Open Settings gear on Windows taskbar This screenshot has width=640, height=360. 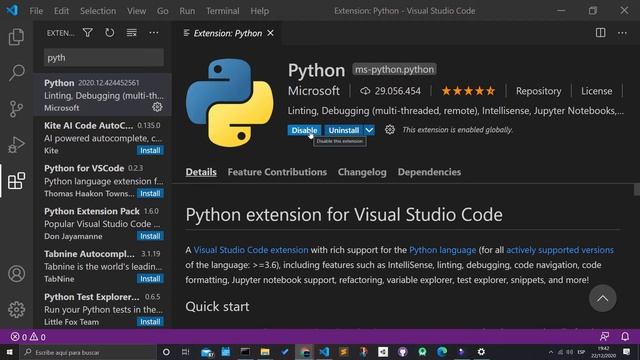tap(481, 352)
